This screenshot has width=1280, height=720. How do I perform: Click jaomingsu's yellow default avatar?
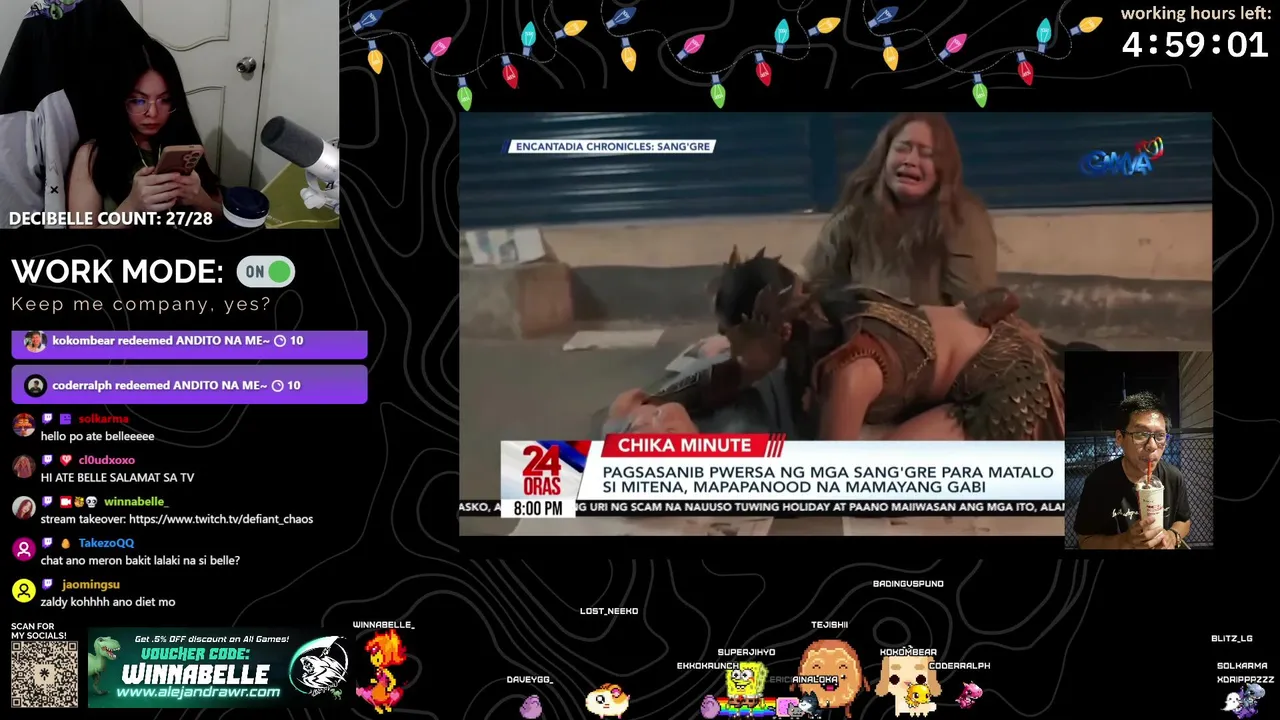(23, 591)
